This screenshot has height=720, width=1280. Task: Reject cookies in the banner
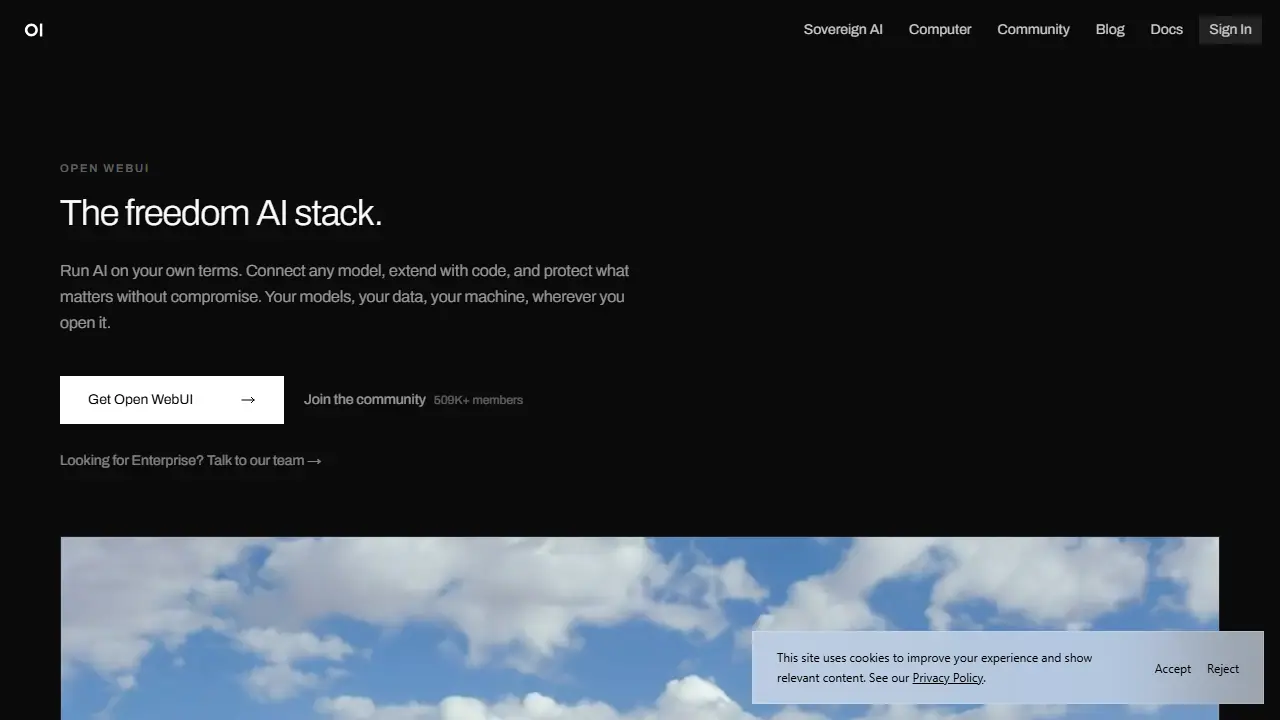[1223, 668]
